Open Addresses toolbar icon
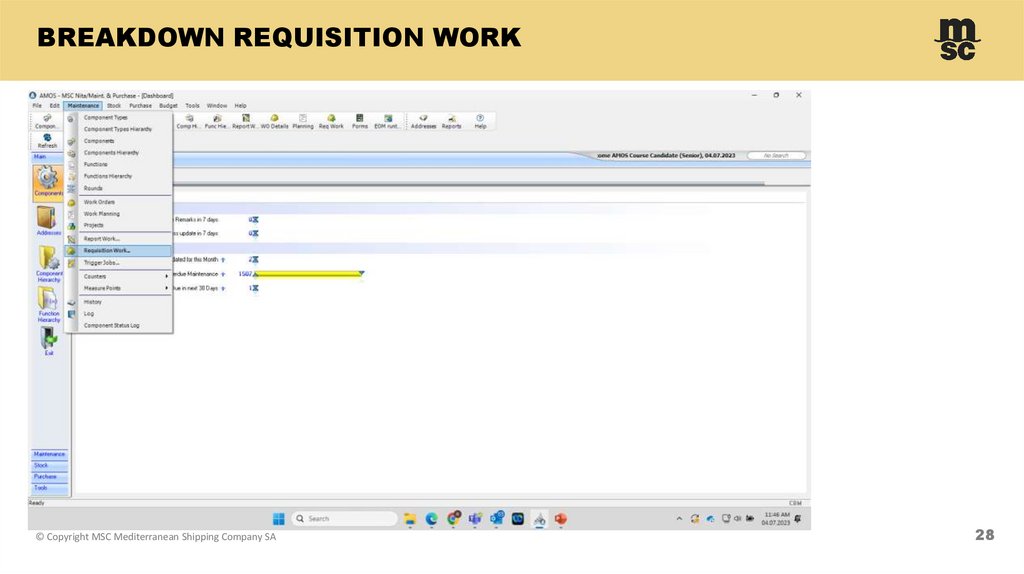This screenshot has height=574, width=1024. click(x=423, y=121)
